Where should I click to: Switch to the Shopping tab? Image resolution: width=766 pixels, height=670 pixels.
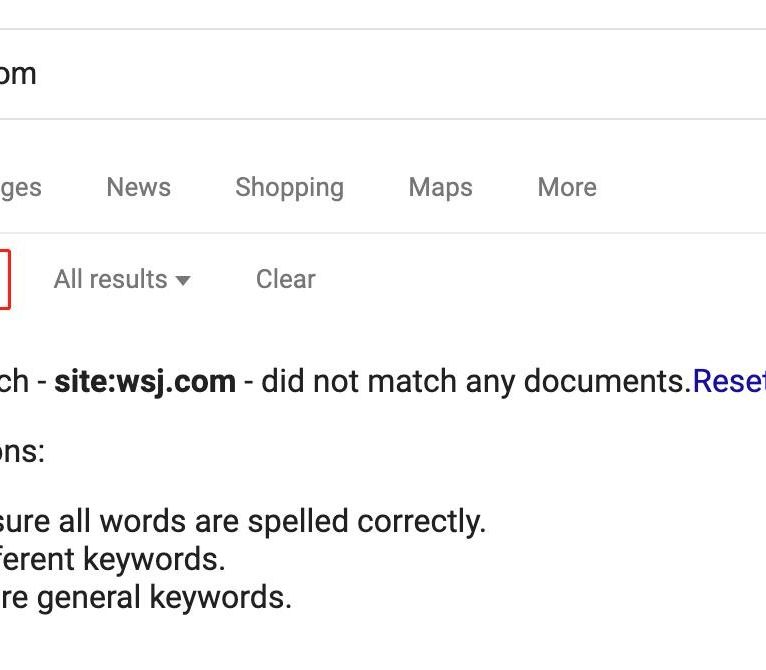coord(289,187)
